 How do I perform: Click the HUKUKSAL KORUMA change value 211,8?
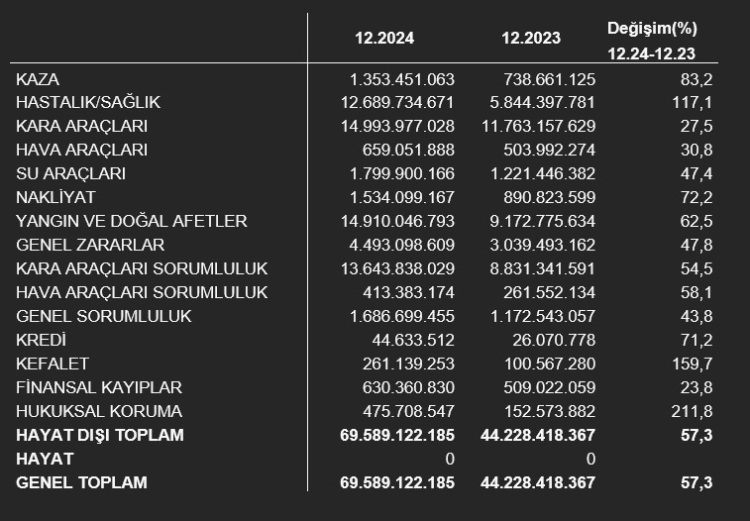click(x=692, y=411)
